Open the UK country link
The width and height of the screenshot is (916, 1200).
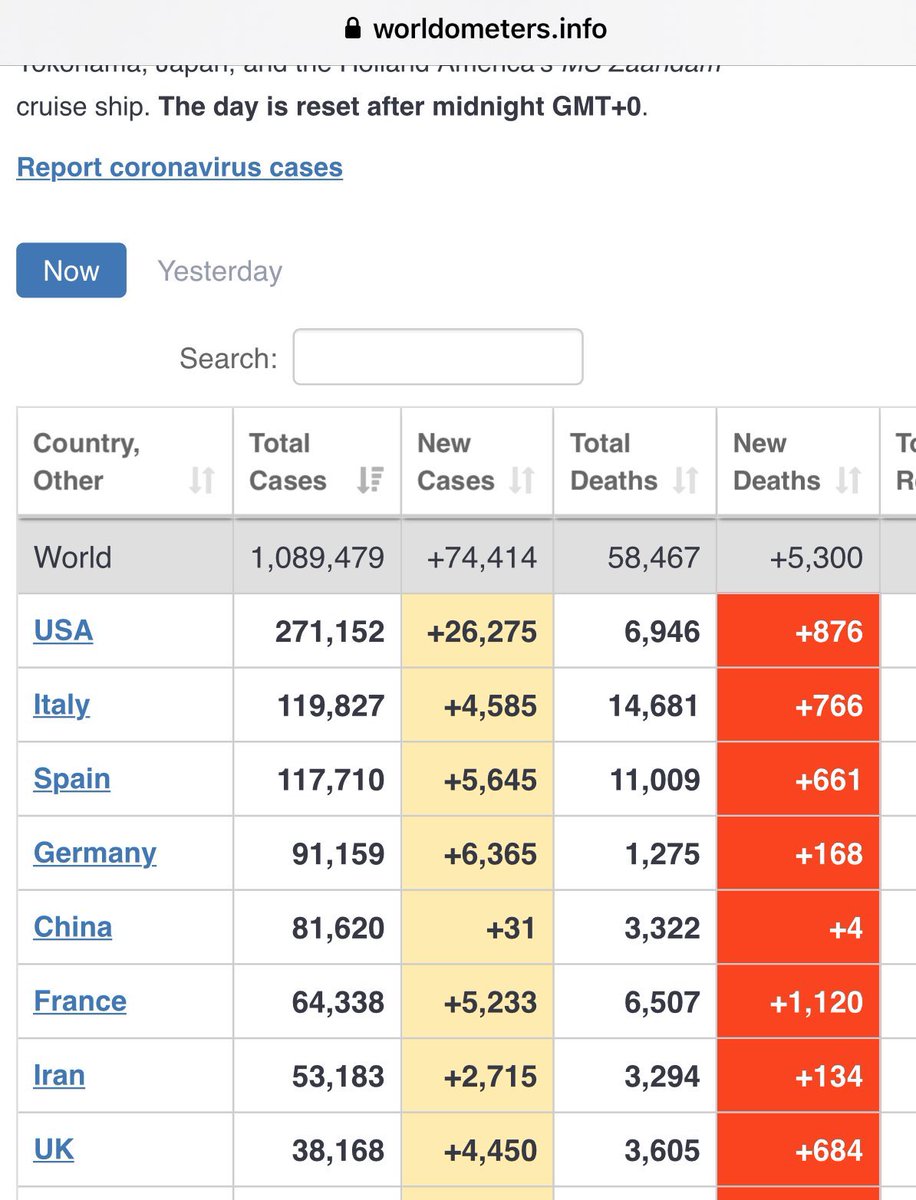54,1149
